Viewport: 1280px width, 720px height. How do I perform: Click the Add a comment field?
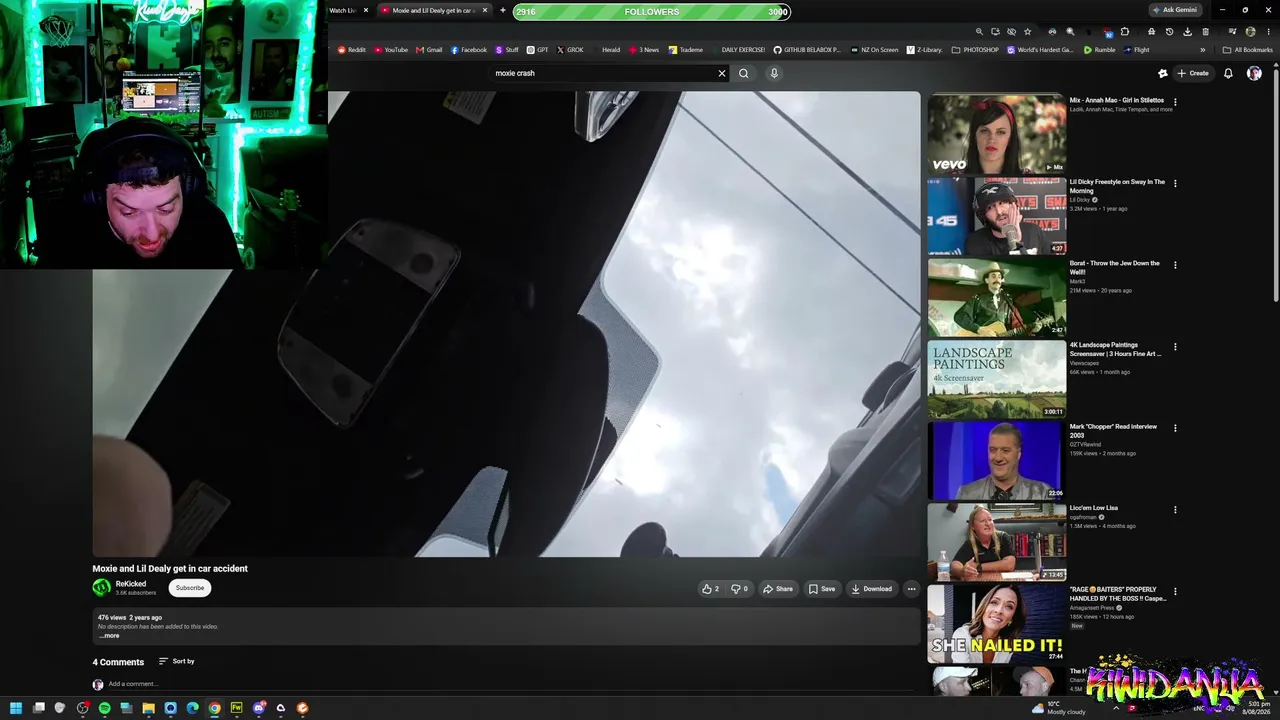tap(133, 684)
